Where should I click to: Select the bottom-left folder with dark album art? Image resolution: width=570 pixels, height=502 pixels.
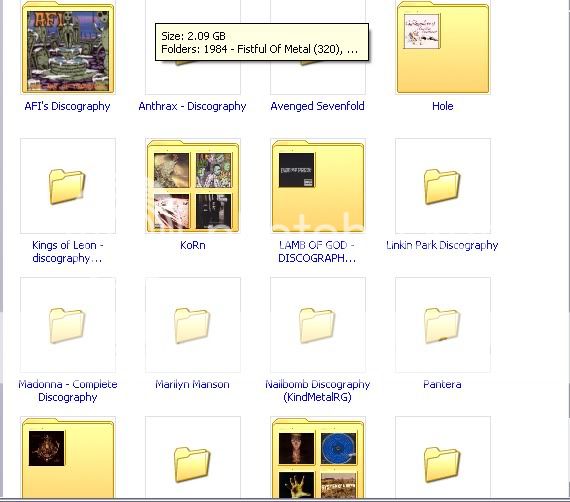click(68, 457)
